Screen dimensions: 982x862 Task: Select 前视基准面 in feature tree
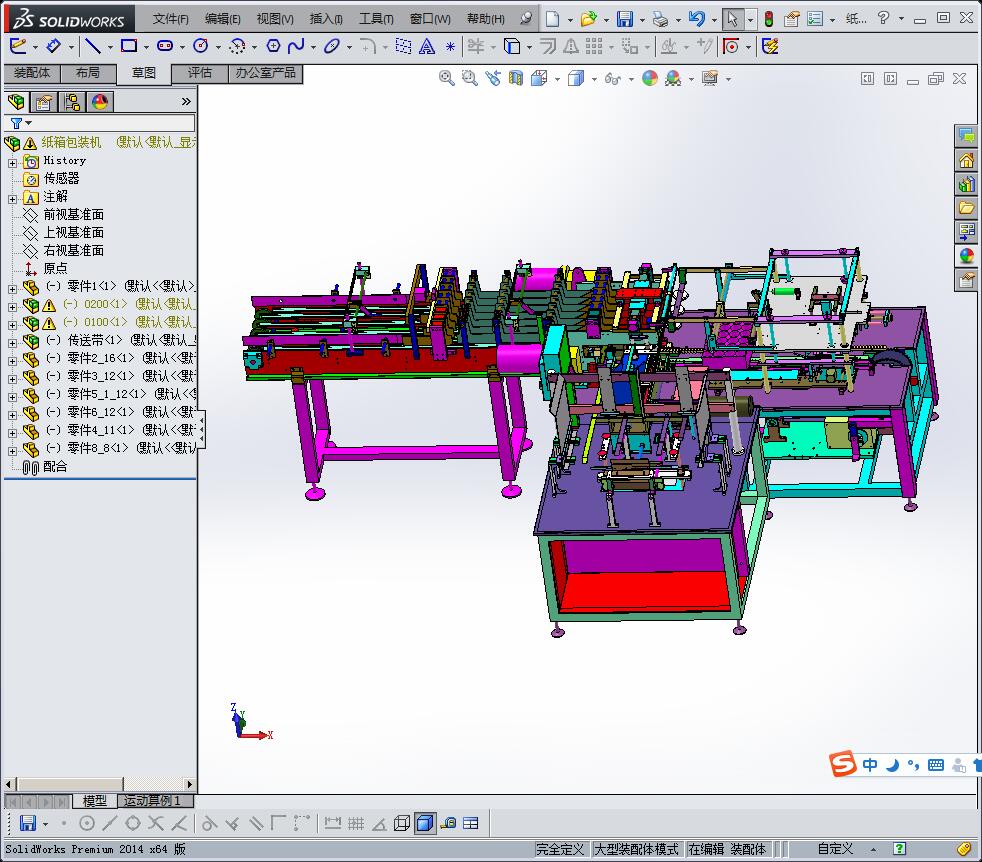click(73, 215)
